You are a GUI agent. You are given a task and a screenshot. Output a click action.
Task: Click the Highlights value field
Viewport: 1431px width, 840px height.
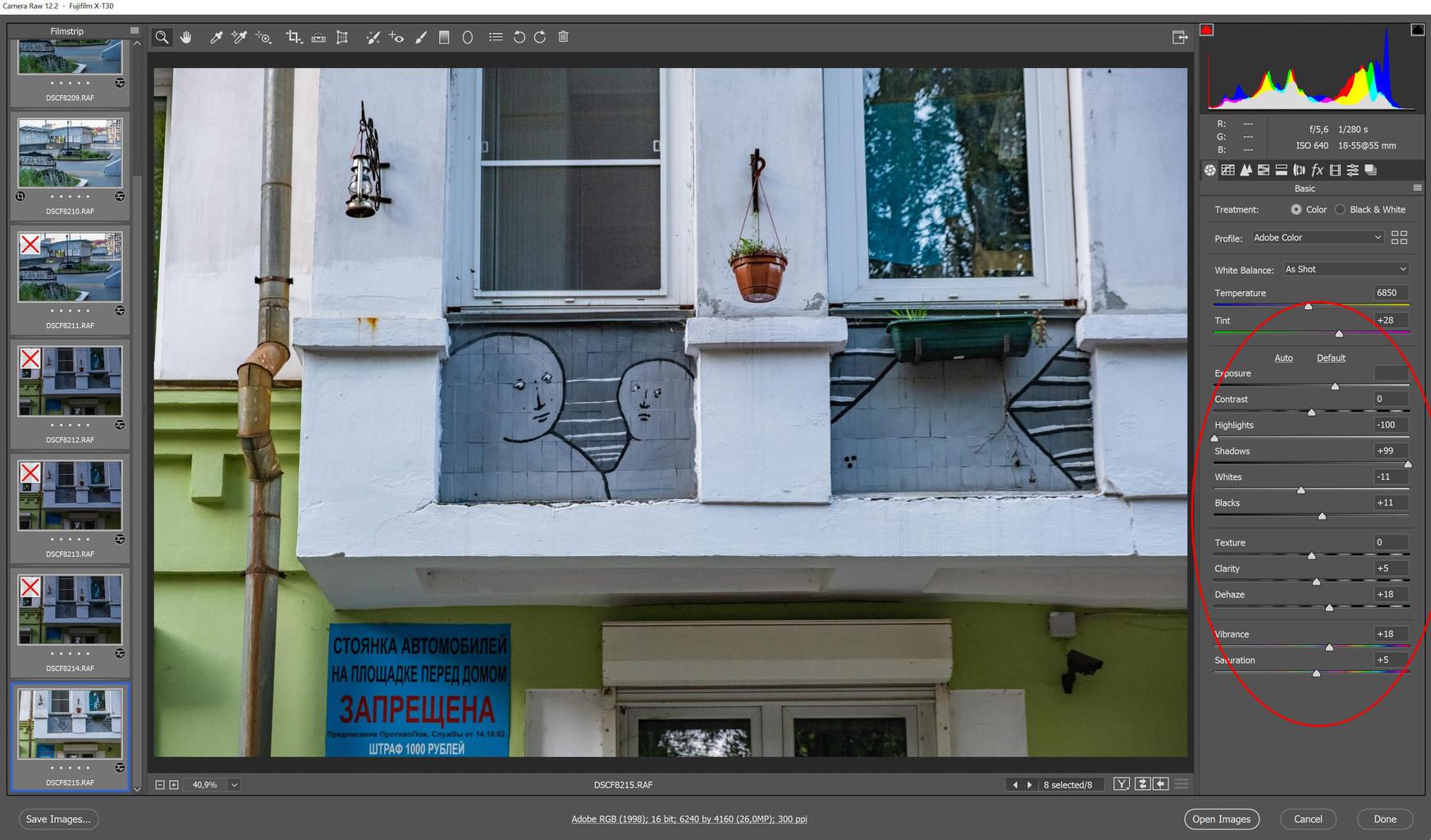click(x=1391, y=425)
